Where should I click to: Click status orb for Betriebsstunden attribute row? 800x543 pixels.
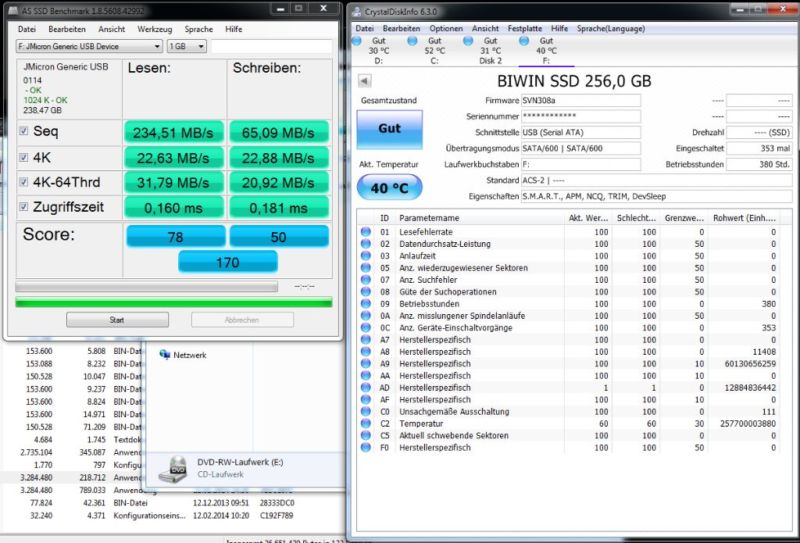coord(365,304)
